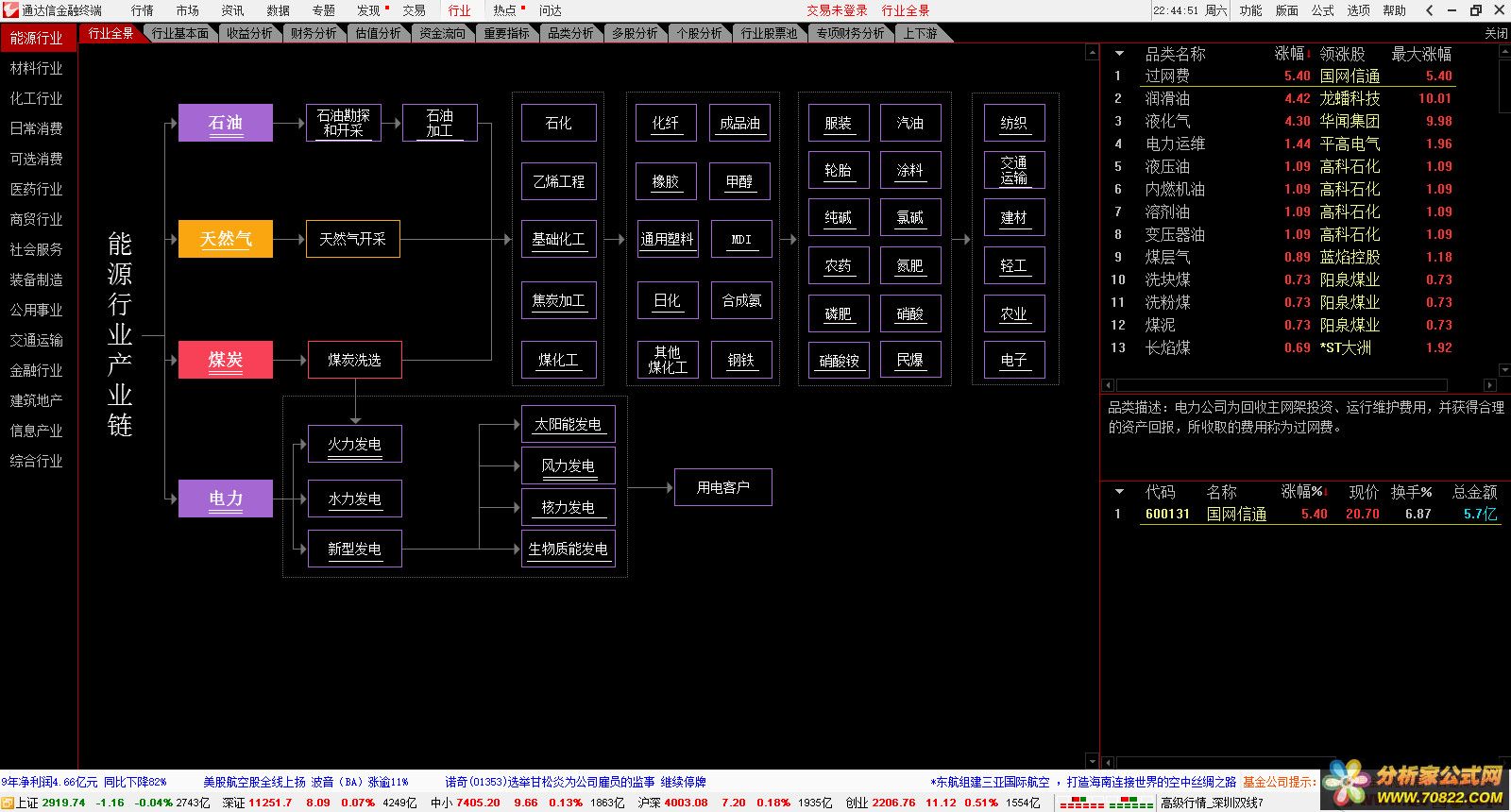Open the 公式 menu
This screenshot has height=812, width=1511.
coord(1322,10)
